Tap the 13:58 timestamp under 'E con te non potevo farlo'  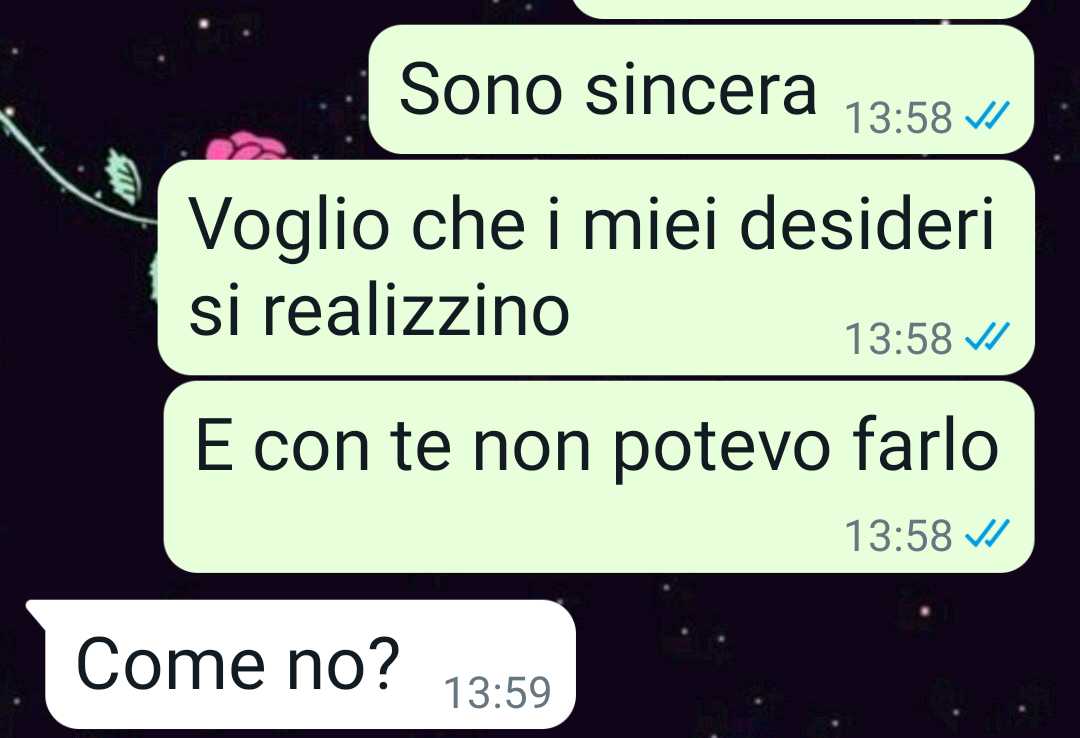[898, 535]
